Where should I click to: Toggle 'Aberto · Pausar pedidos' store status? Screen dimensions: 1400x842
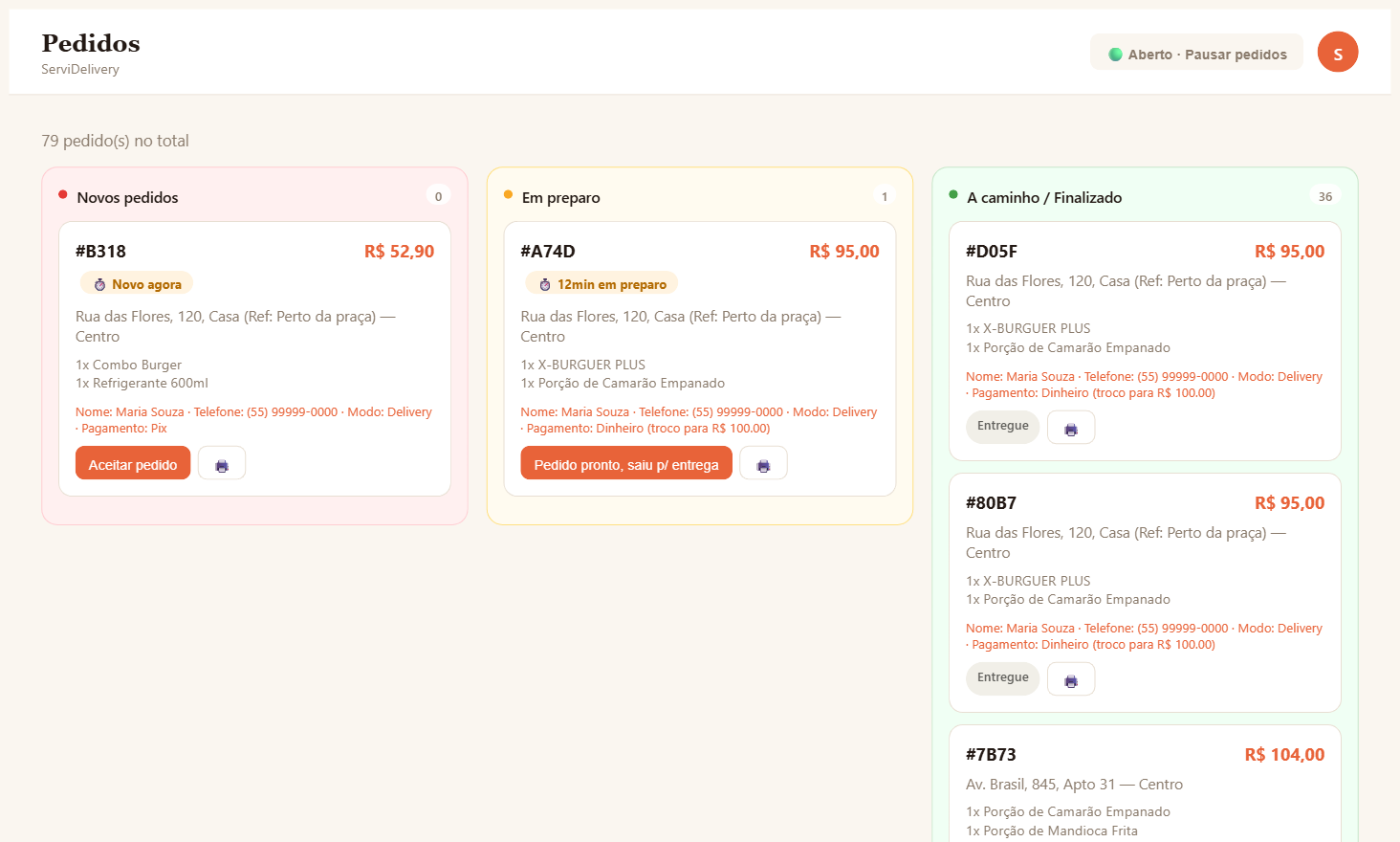click(1196, 53)
